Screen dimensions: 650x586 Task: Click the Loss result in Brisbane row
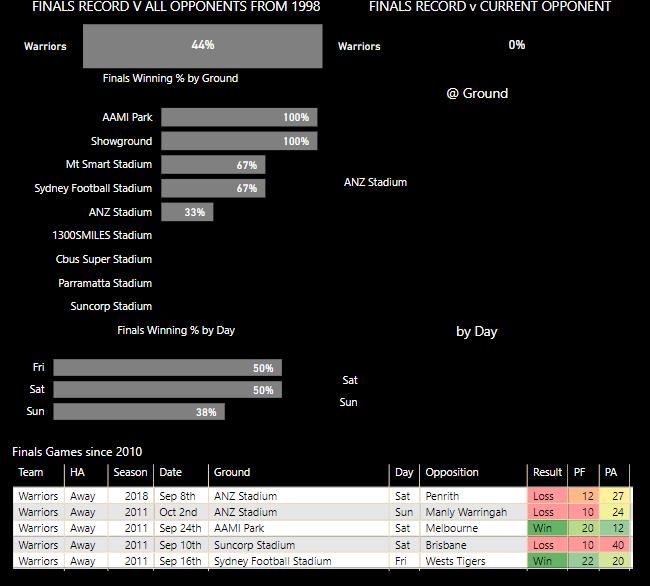coord(547,545)
